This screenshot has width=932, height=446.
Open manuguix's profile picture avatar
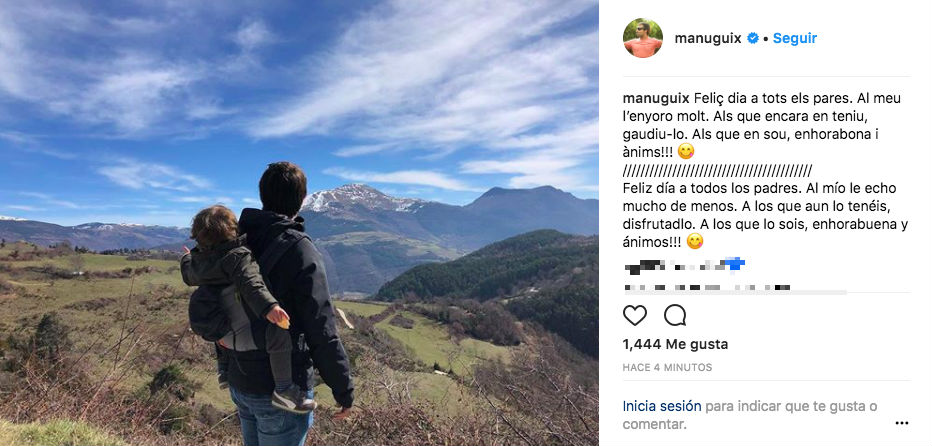[x=642, y=38]
